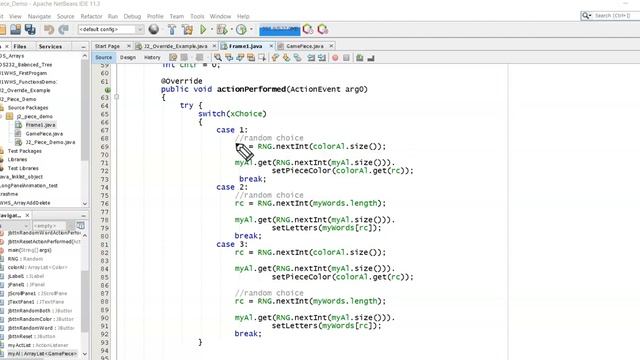Image resolution: width=640 pixels, height=360 pixels.
Task: Open the View menu
Action: point(15,16)
